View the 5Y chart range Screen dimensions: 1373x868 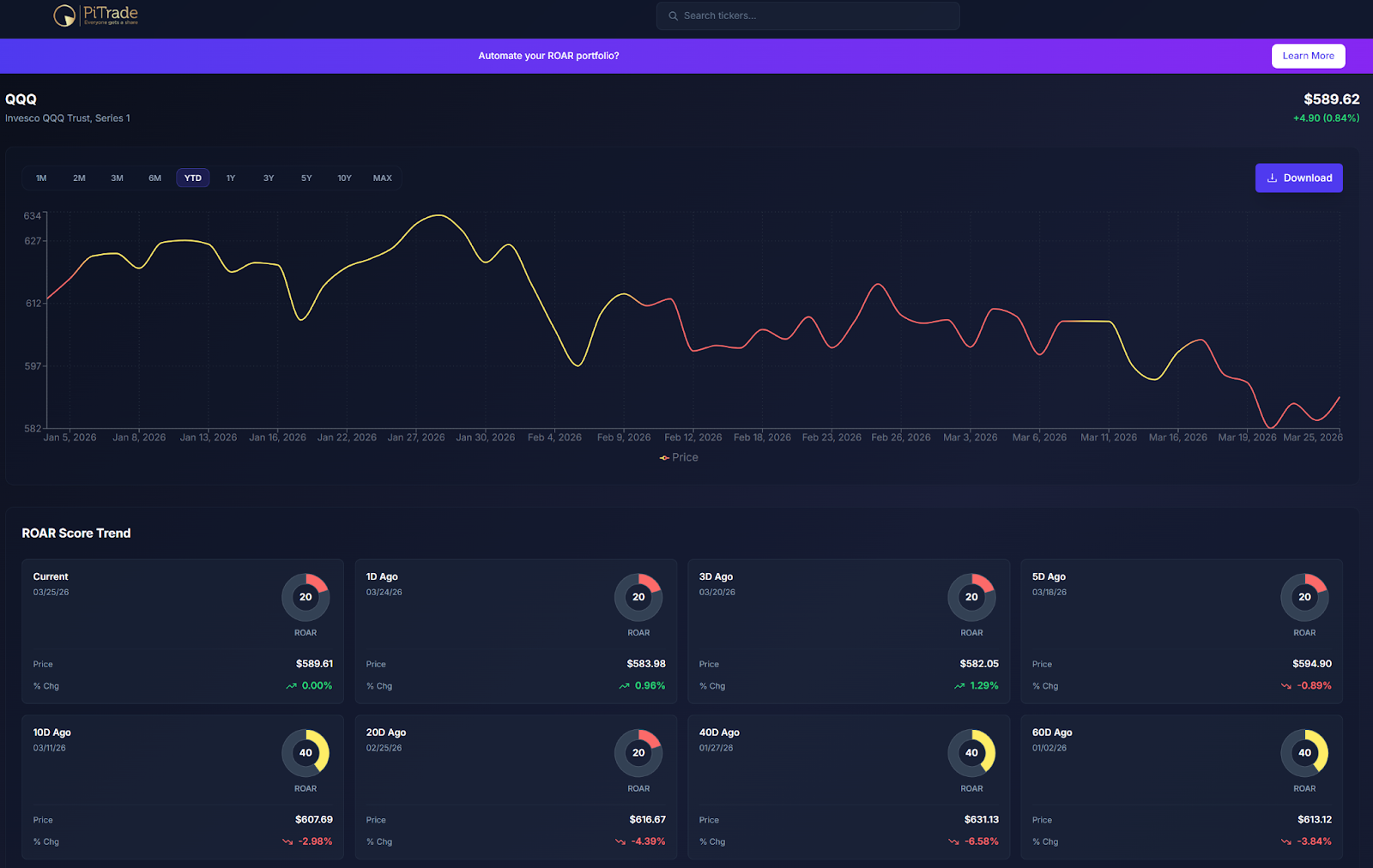point(306,178)
